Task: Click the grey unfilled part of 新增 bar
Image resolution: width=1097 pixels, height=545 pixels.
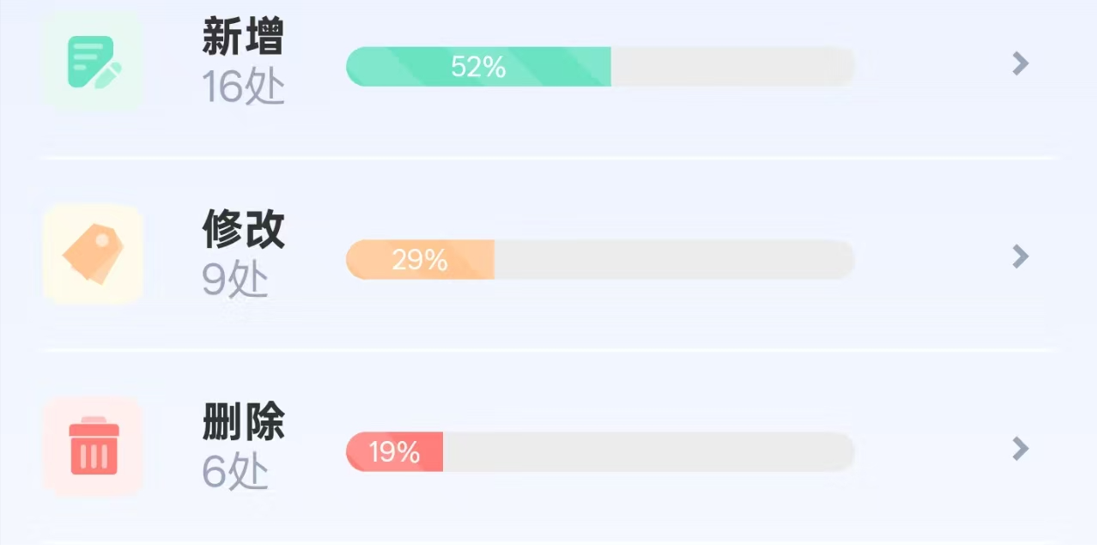Action: click(x=732, y=67)
